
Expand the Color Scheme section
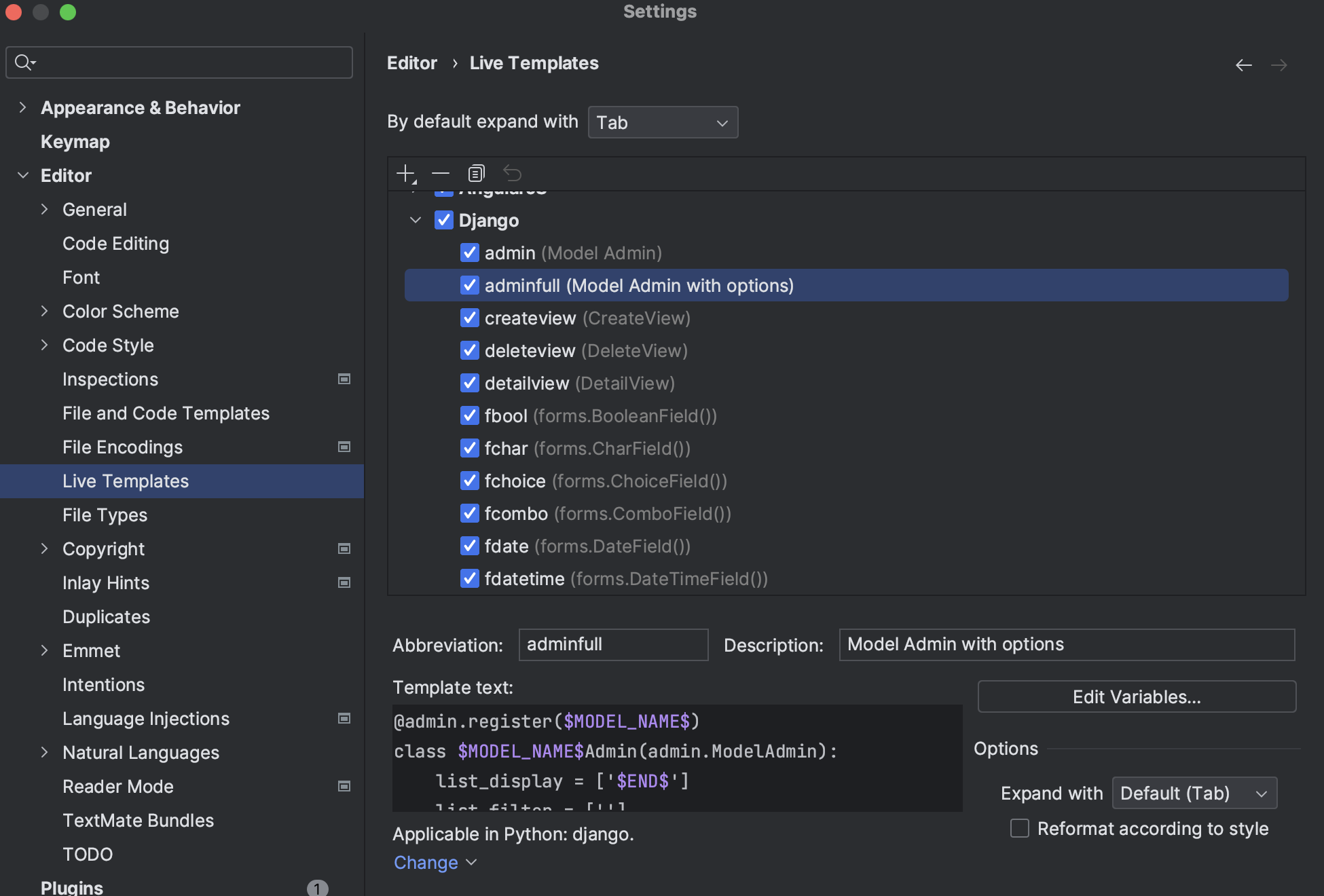pos(45,311)
